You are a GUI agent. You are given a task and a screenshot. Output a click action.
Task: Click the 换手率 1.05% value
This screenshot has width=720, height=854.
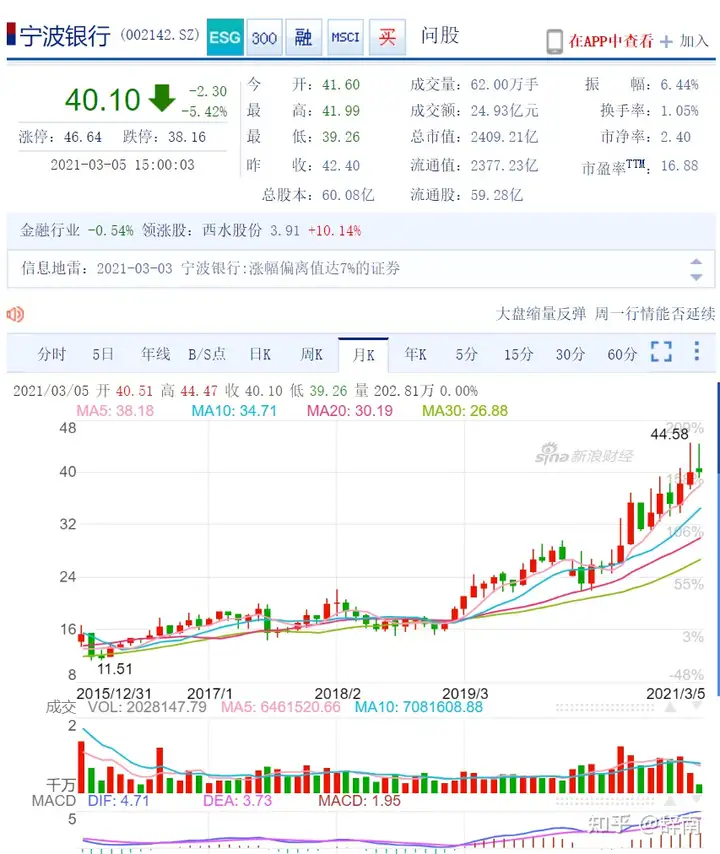(x=680, y=111)
